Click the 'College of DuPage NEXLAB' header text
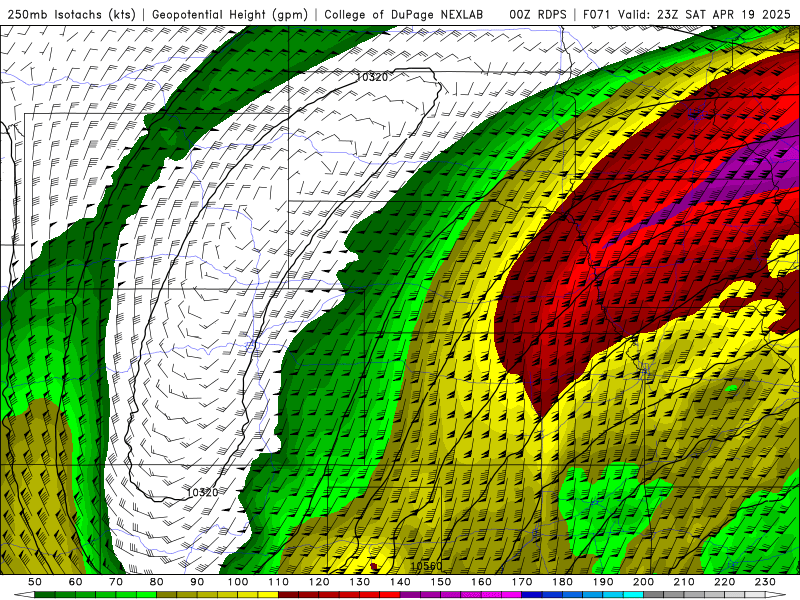Screen dimensions: 800x600 [x=403, y=14]
